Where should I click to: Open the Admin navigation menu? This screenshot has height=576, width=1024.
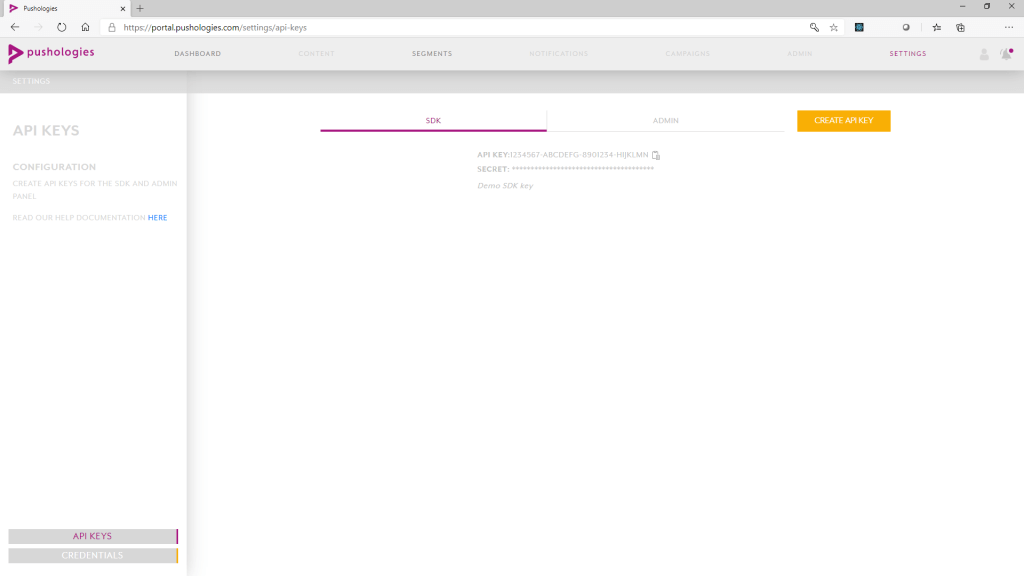[799, 54]
